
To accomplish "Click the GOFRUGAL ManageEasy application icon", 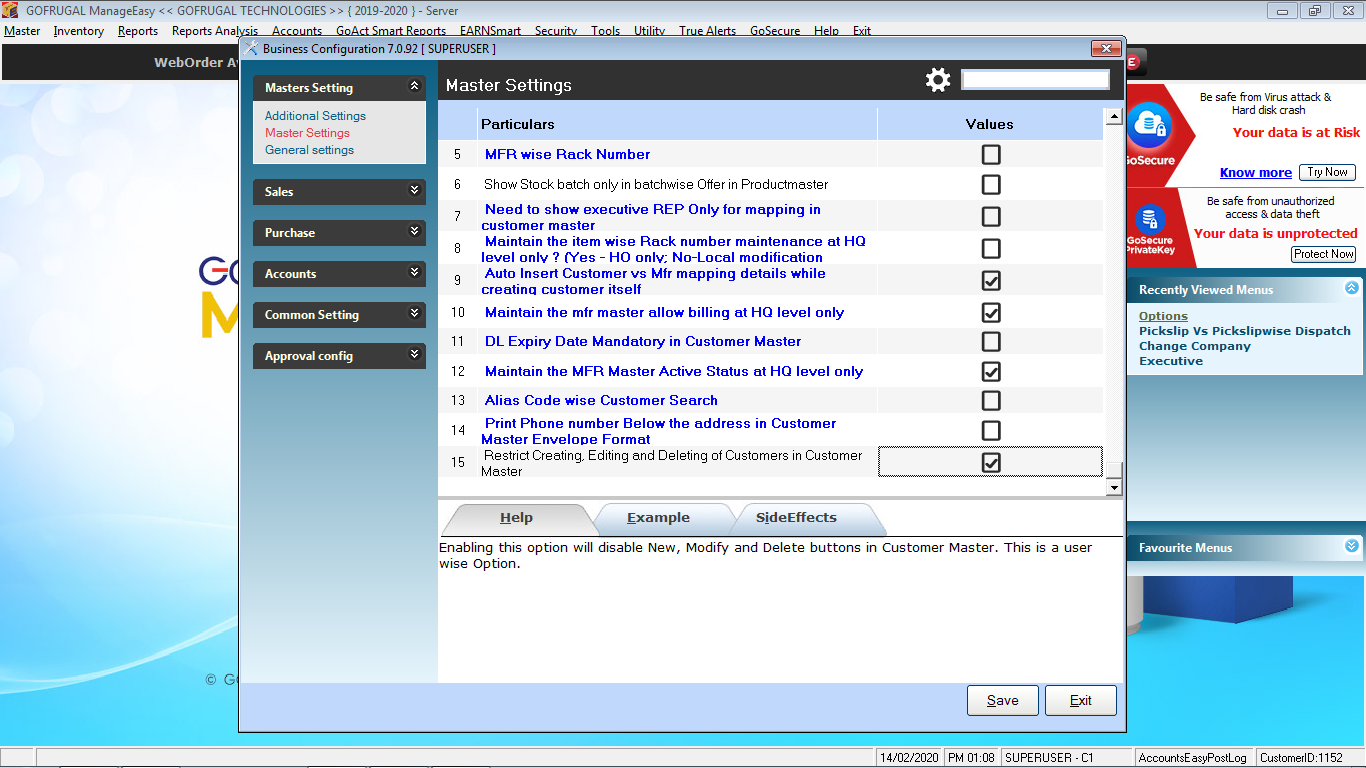I will pos(11,11).
